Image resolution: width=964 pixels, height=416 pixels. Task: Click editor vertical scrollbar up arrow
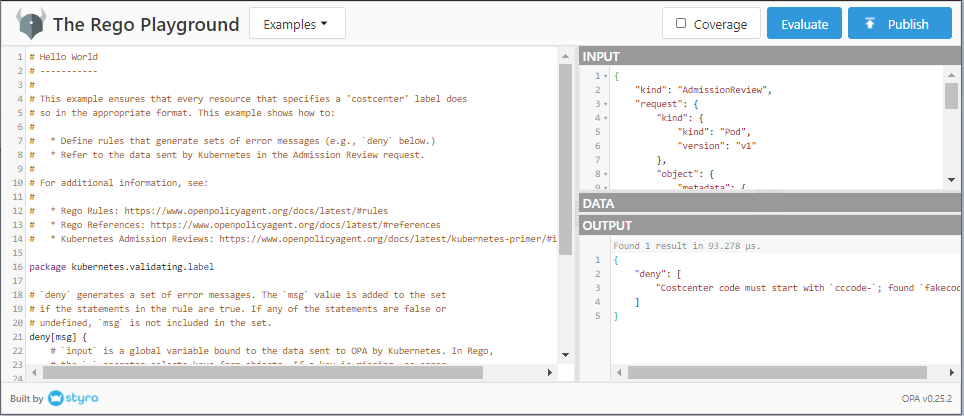click(565, 56)
